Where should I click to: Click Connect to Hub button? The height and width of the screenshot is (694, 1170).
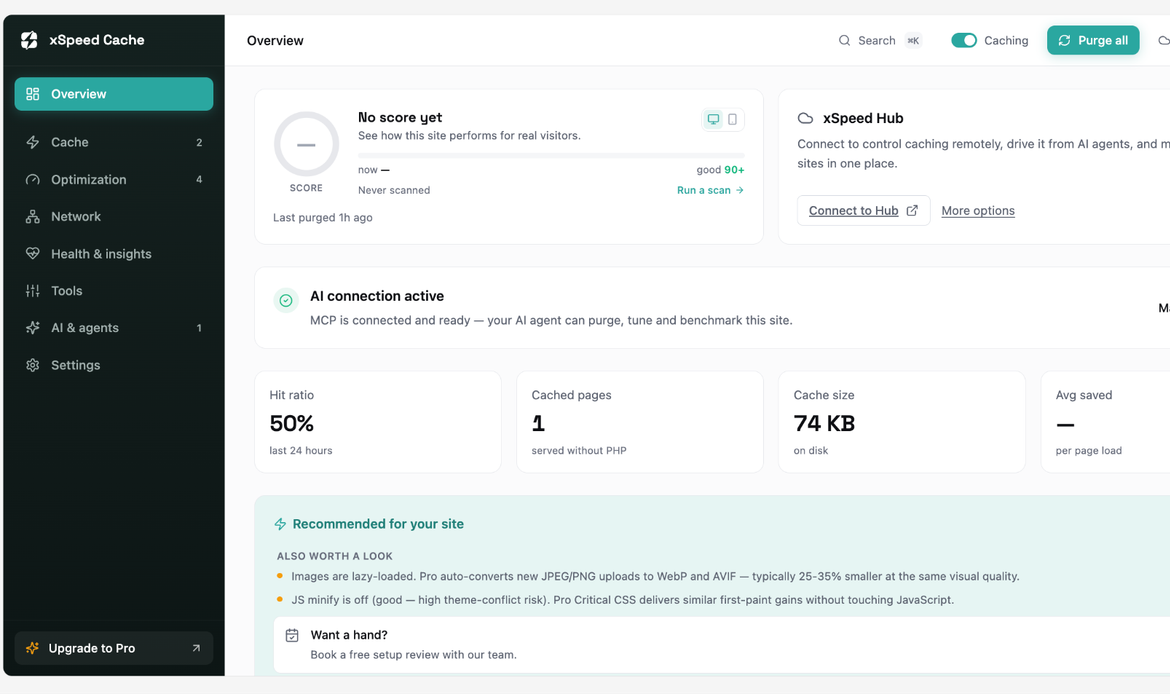[x=863, y=210]
